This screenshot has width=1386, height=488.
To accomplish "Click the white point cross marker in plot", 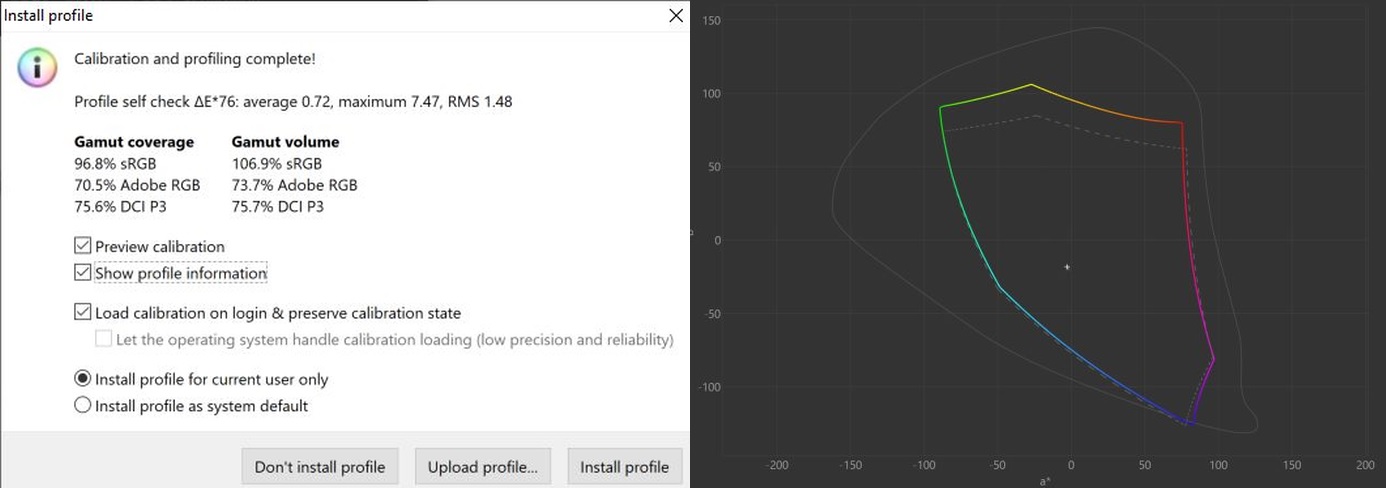I will point(1067,267).
